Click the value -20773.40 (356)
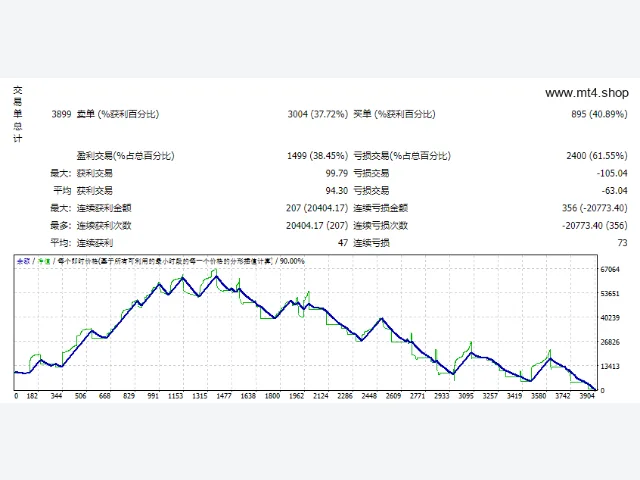This screenshot has height=480, width=640. coord(594,225)
